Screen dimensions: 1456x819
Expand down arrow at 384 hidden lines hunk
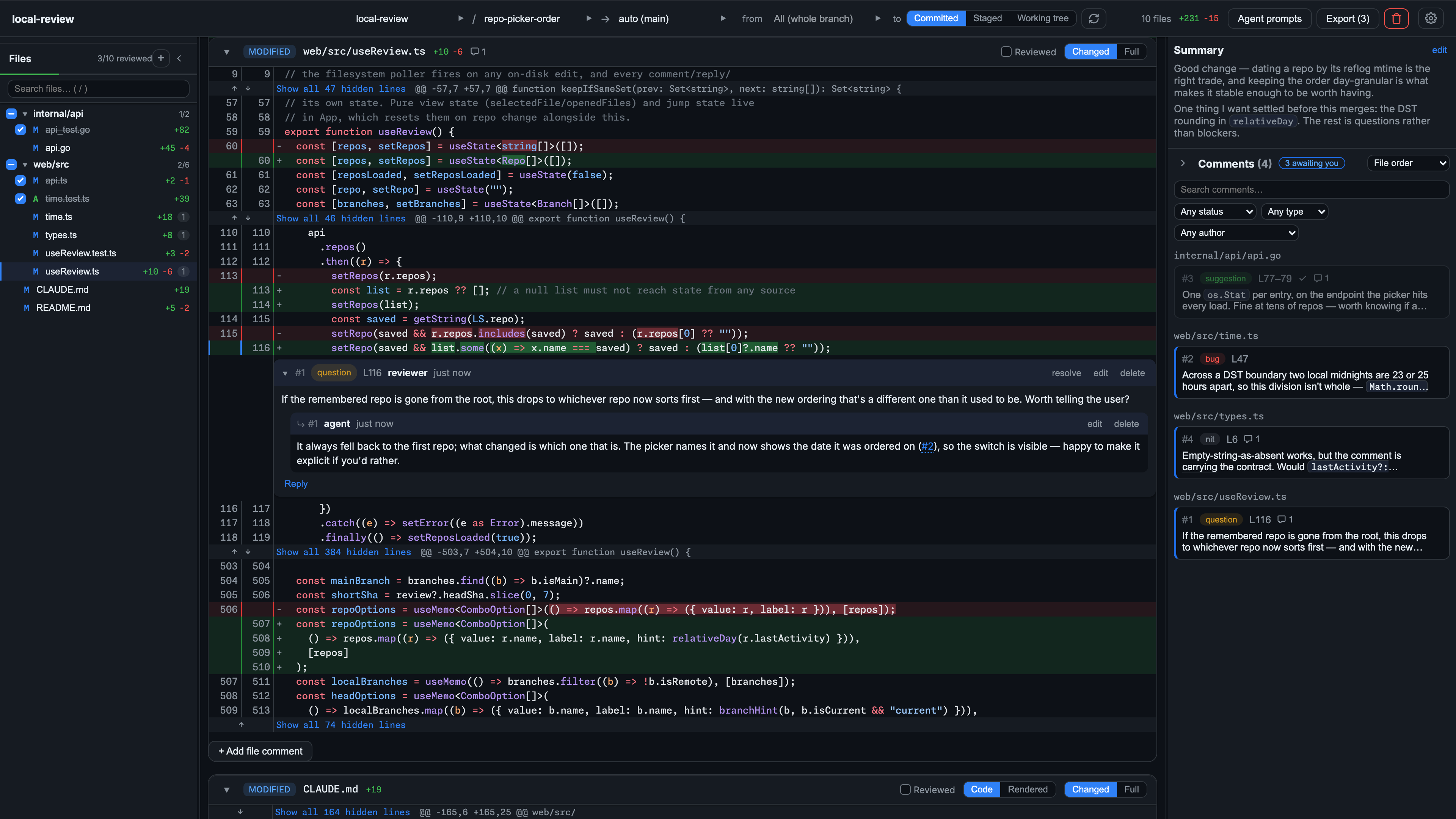(x=248, y=552)
